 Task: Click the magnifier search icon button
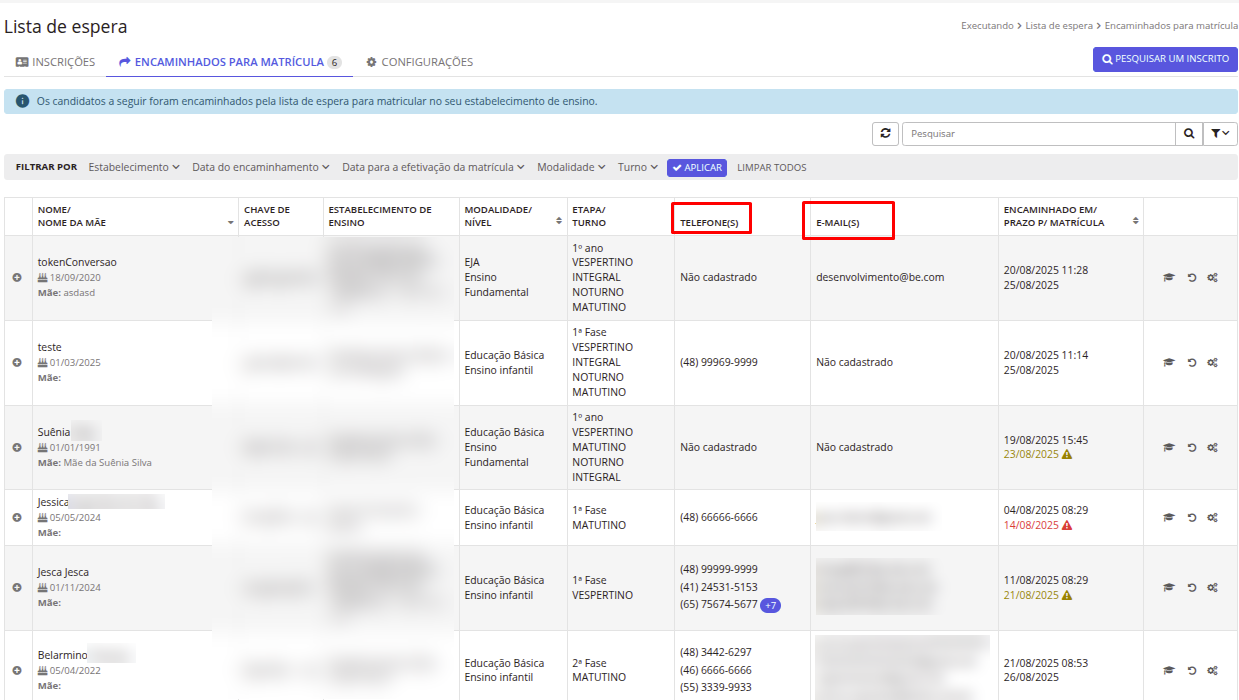pos(1188,133)
